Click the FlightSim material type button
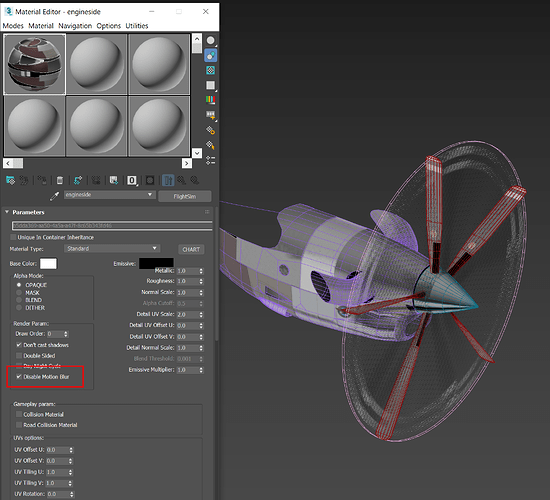Viewport: 550px width, 500px height. coord(185,196)
